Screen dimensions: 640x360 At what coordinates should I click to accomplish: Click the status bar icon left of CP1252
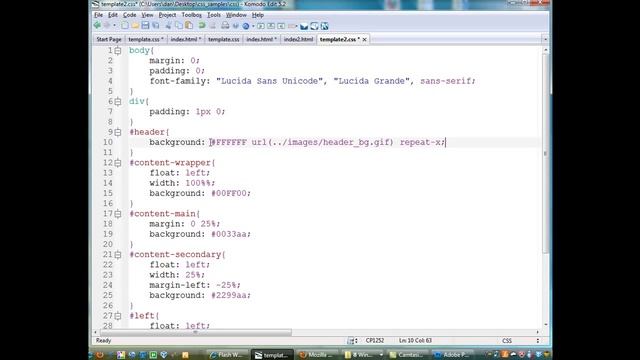pos(351,340)
